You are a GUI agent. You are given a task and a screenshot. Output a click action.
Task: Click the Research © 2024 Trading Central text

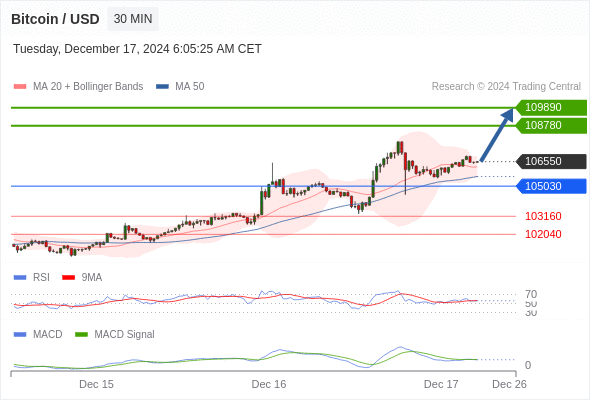coord(506,87)
